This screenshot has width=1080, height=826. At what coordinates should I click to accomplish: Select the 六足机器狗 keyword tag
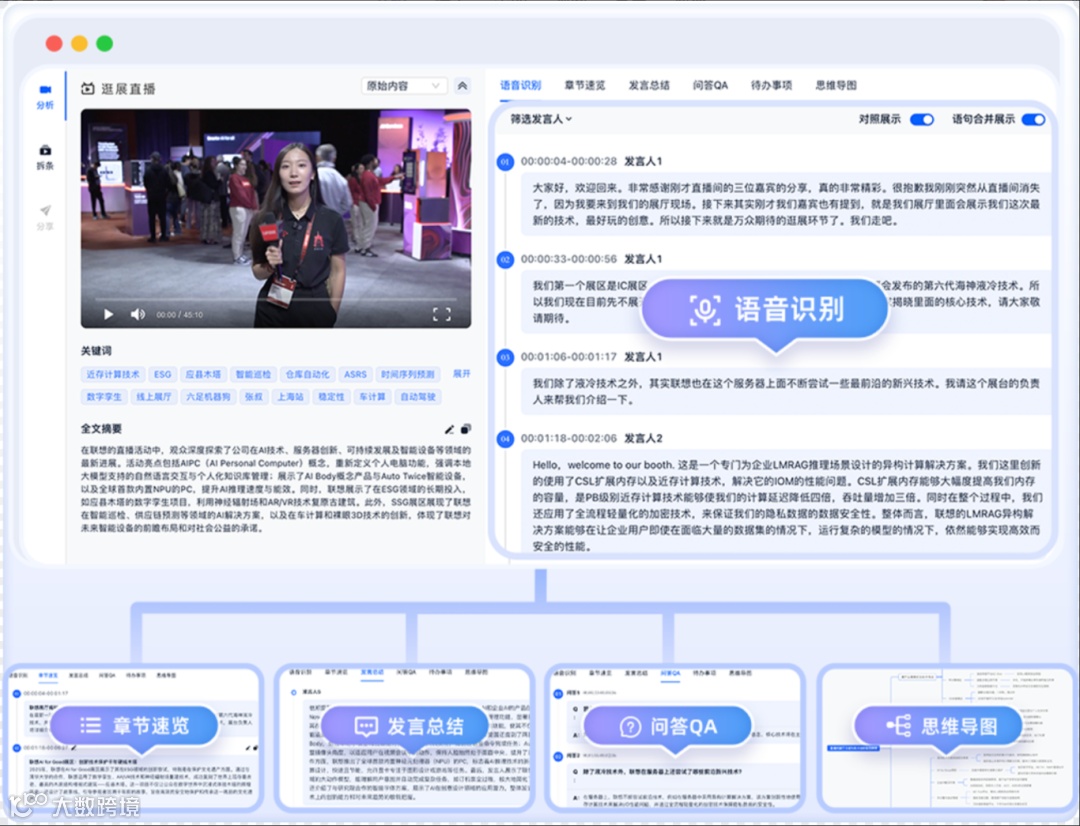coord(207,397)
